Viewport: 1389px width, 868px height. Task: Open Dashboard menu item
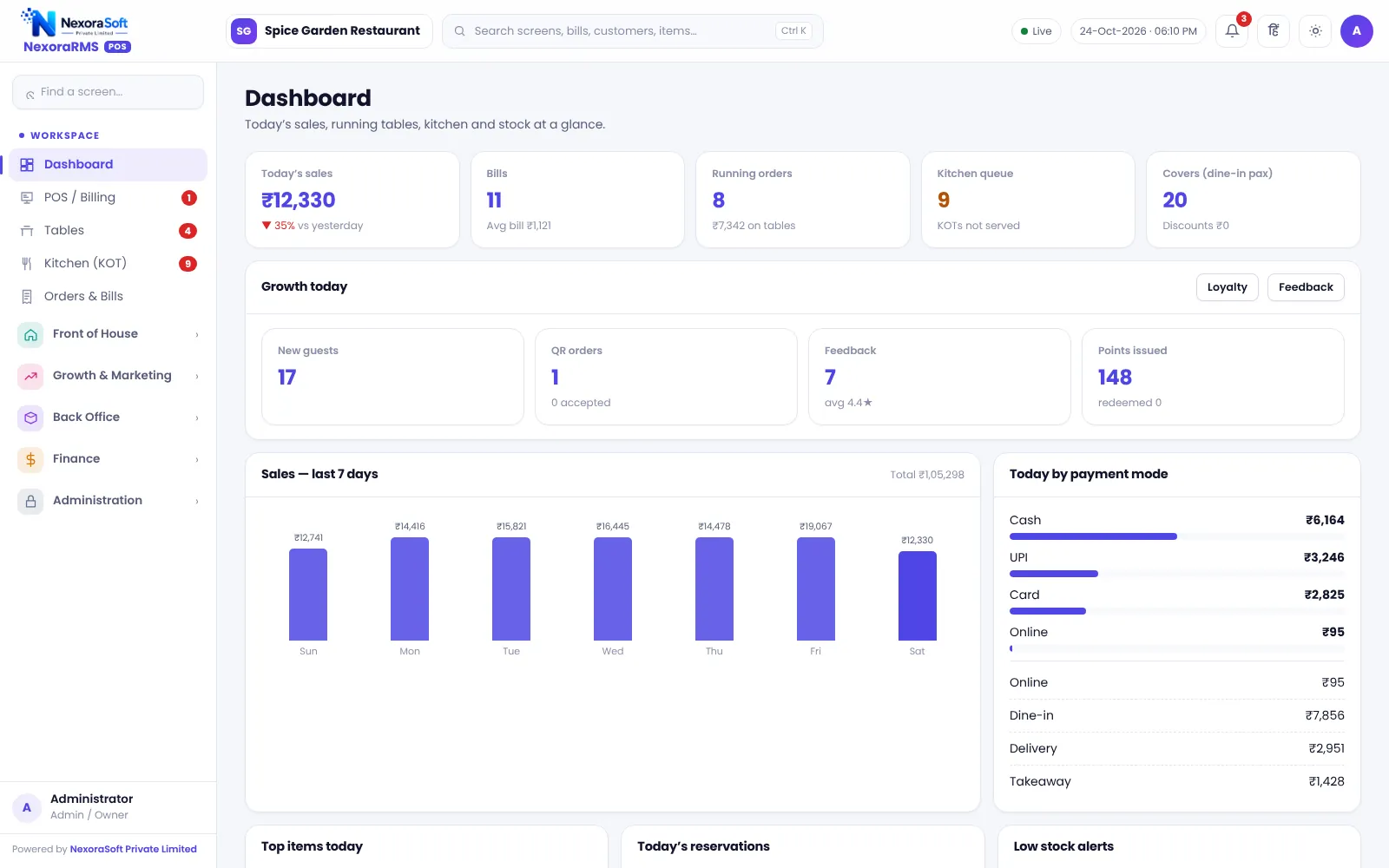[108, 165]
